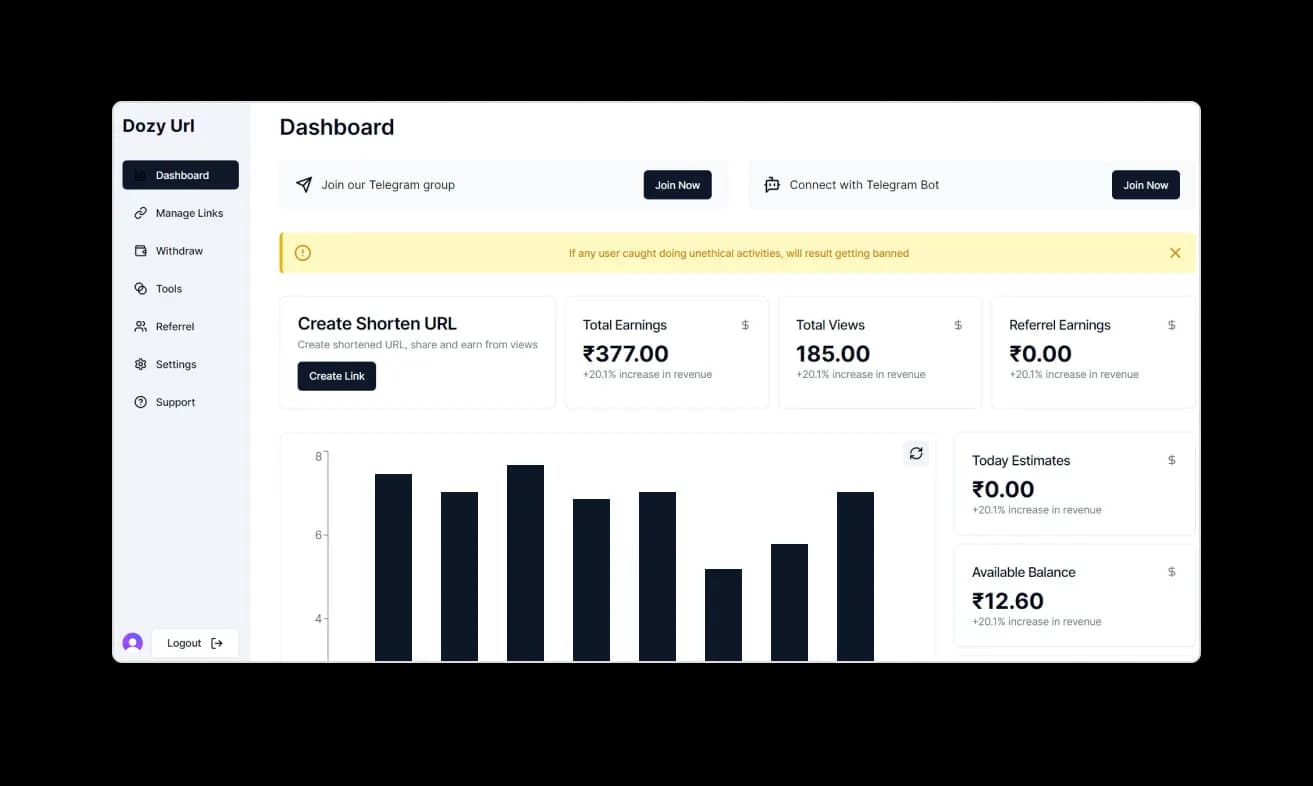This screenshot has width=1313, height=786.
Task: Click the Withdraw wallet icon
Action: click(141, 251)
